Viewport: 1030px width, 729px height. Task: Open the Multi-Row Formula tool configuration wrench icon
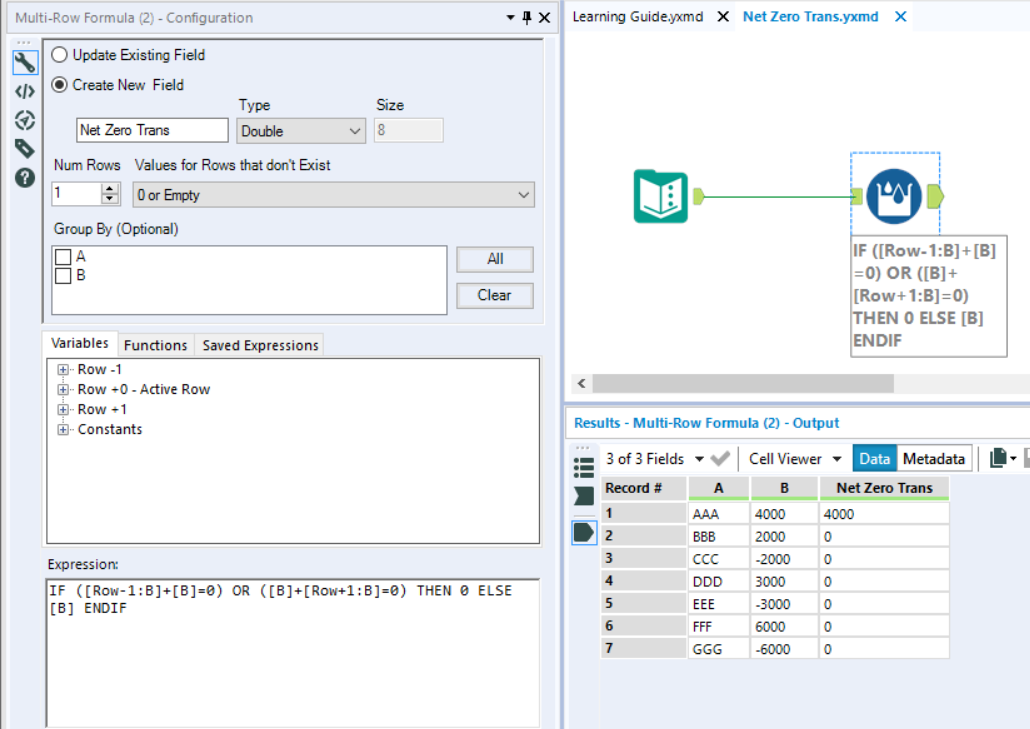coord(25,62)
